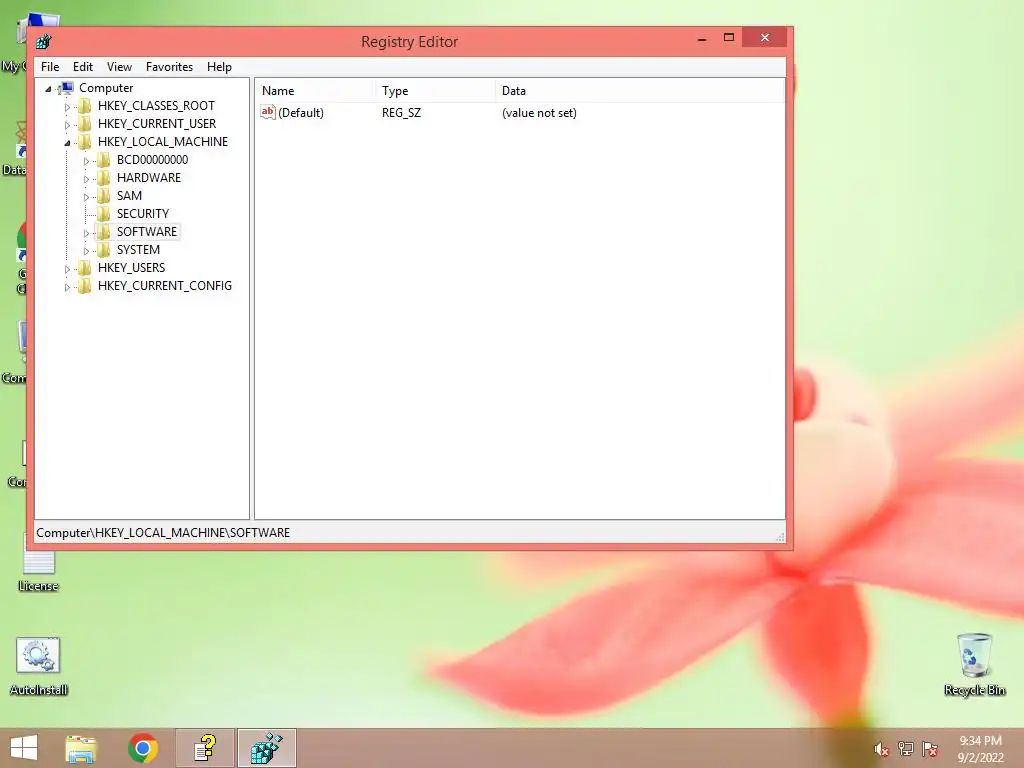Image resolution: width=1024 pixels, height=768 pixels.
Task: Click the (value not set) data cell
Action: (x=539, y=112)
